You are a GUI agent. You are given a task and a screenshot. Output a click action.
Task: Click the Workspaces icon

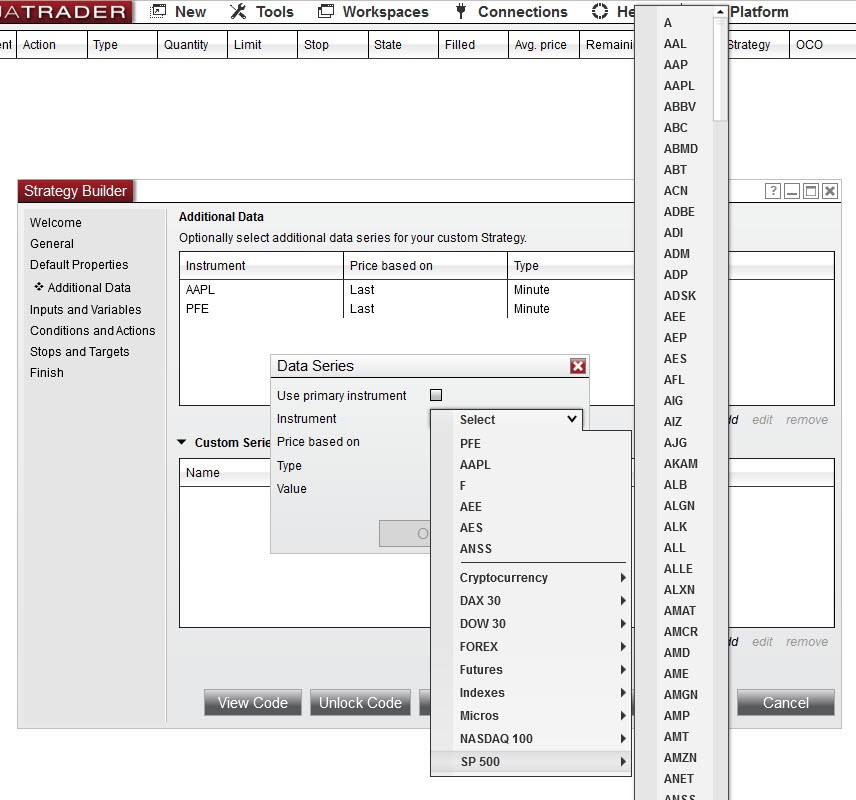click(x=326, y=11)
